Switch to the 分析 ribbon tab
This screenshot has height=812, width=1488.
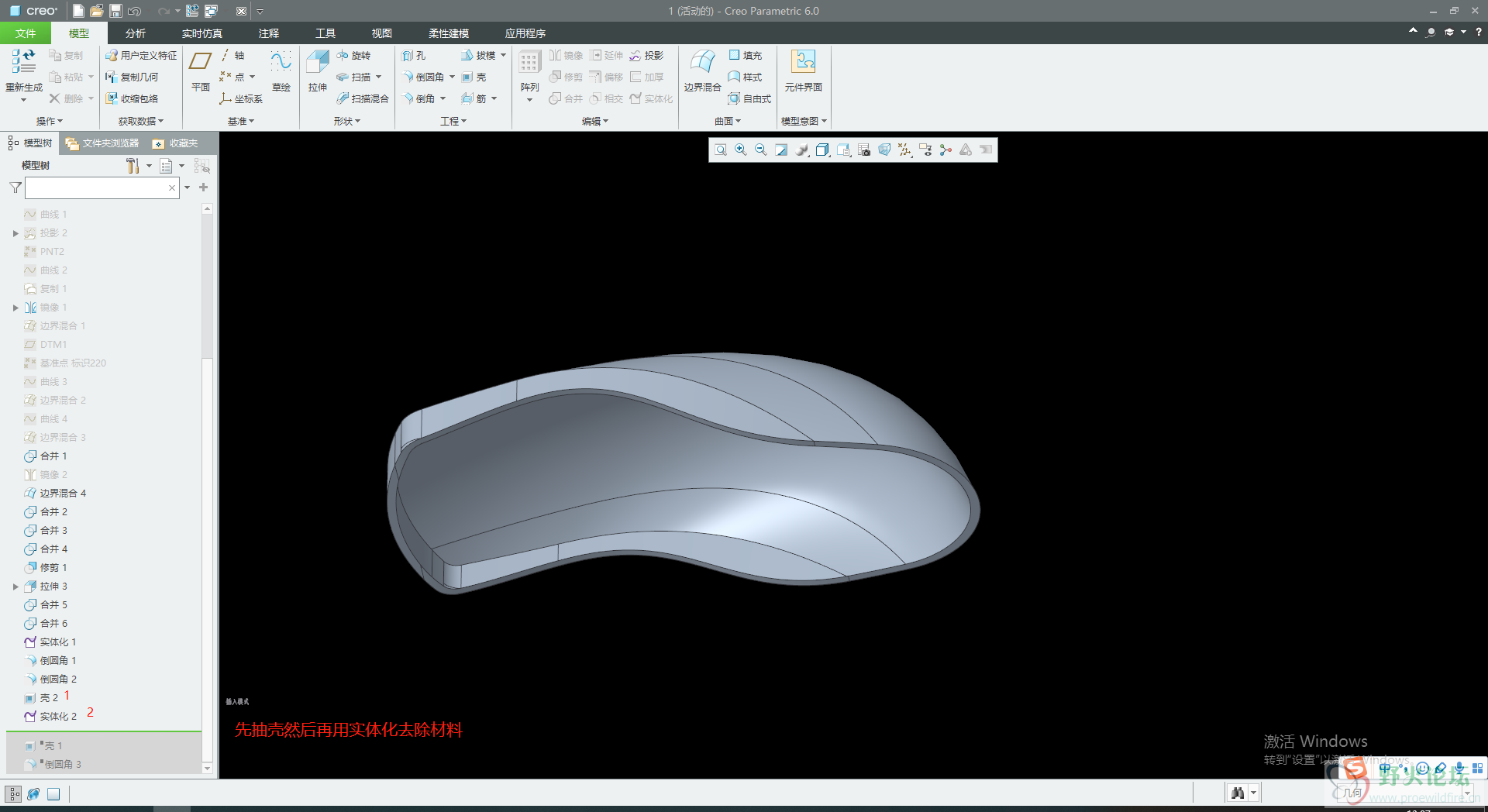tap(136, 33)
